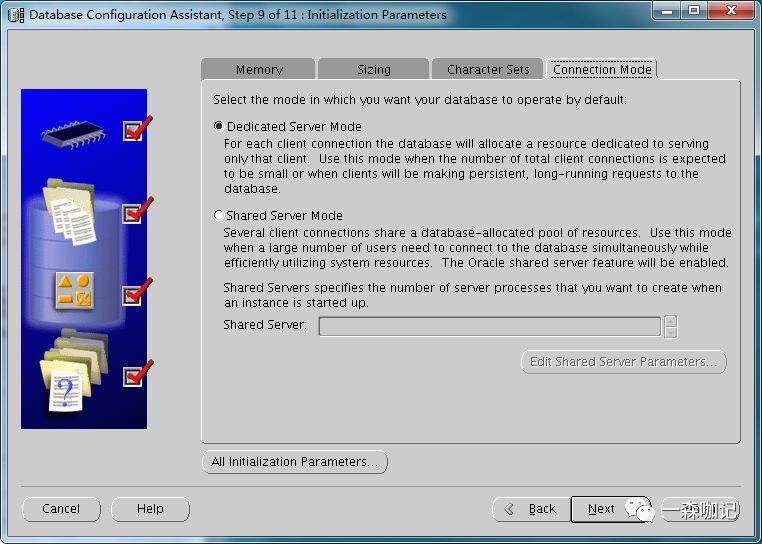Switch to the Memory tab
Viewport: 762px width, 544px height.
(258, 70)
